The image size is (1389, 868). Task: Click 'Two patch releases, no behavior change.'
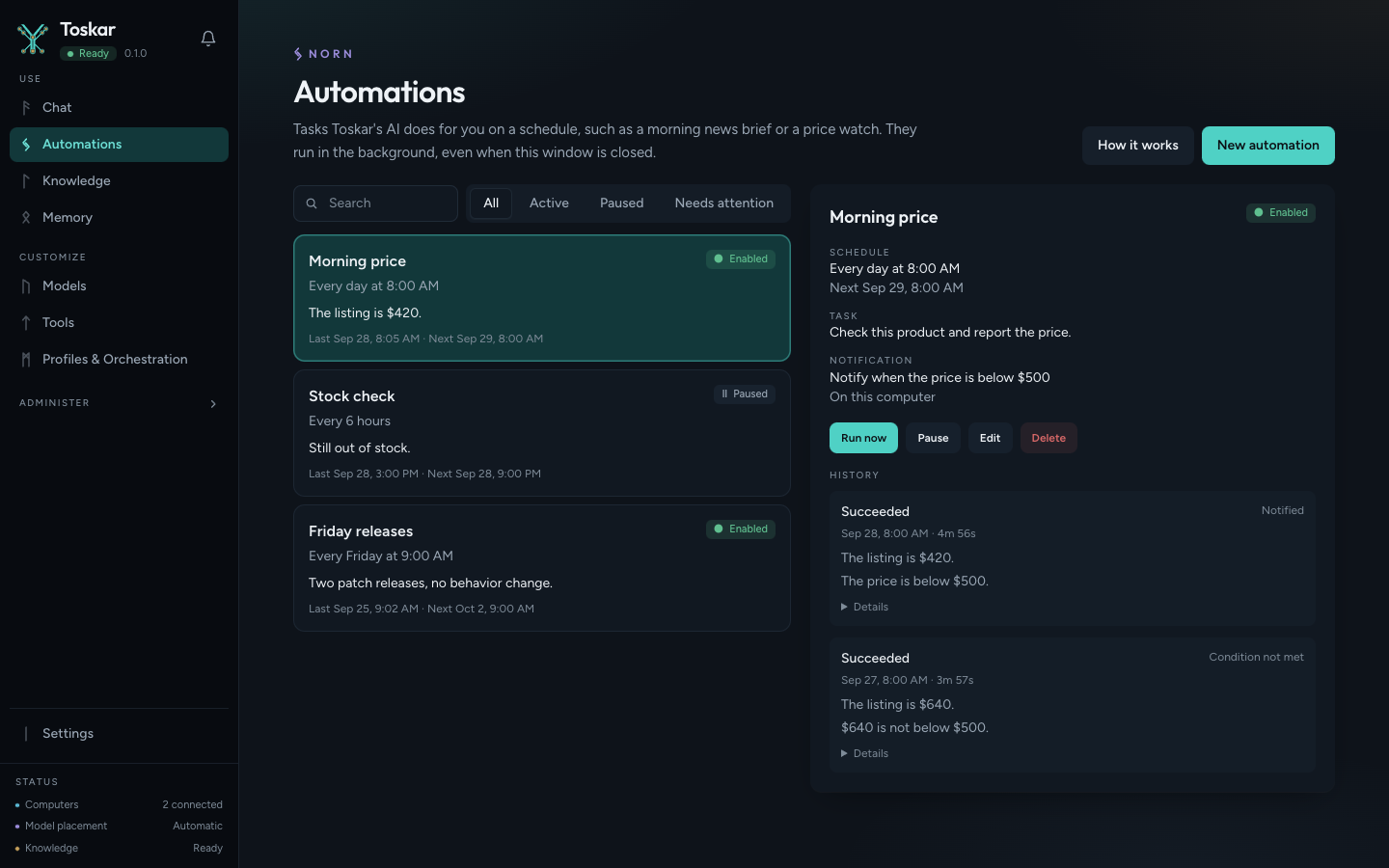coord(430,583)
